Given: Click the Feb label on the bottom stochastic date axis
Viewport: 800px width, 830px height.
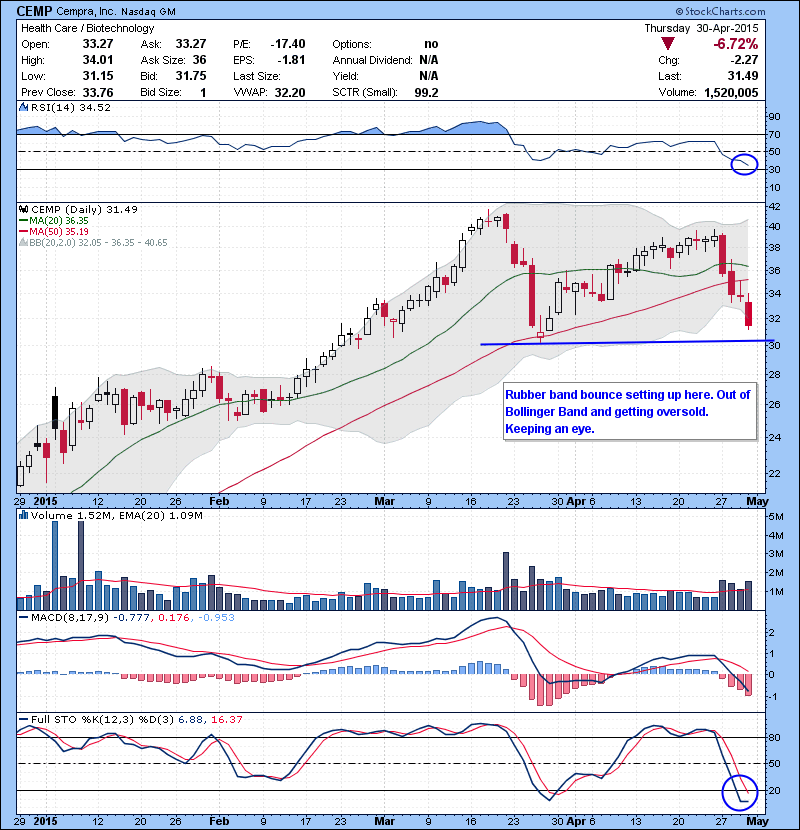Looking at the screenshot, I should [x=219, y=821].
